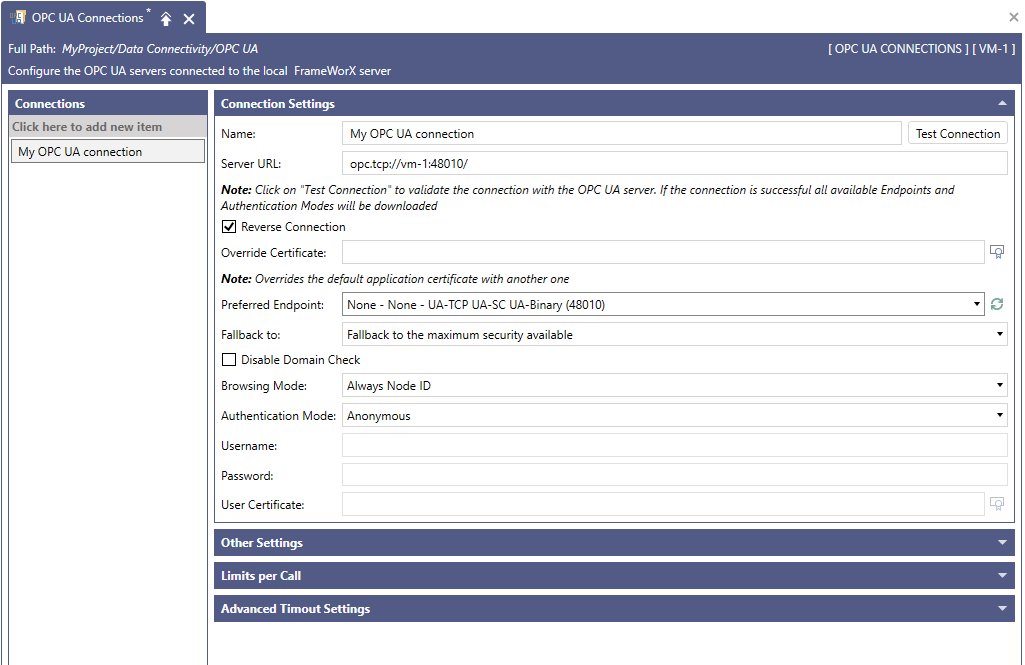Viewport: 1025px width, 665px height.
Task: Close the OPC UA Connections tab
Action: (x=189, y=19)
